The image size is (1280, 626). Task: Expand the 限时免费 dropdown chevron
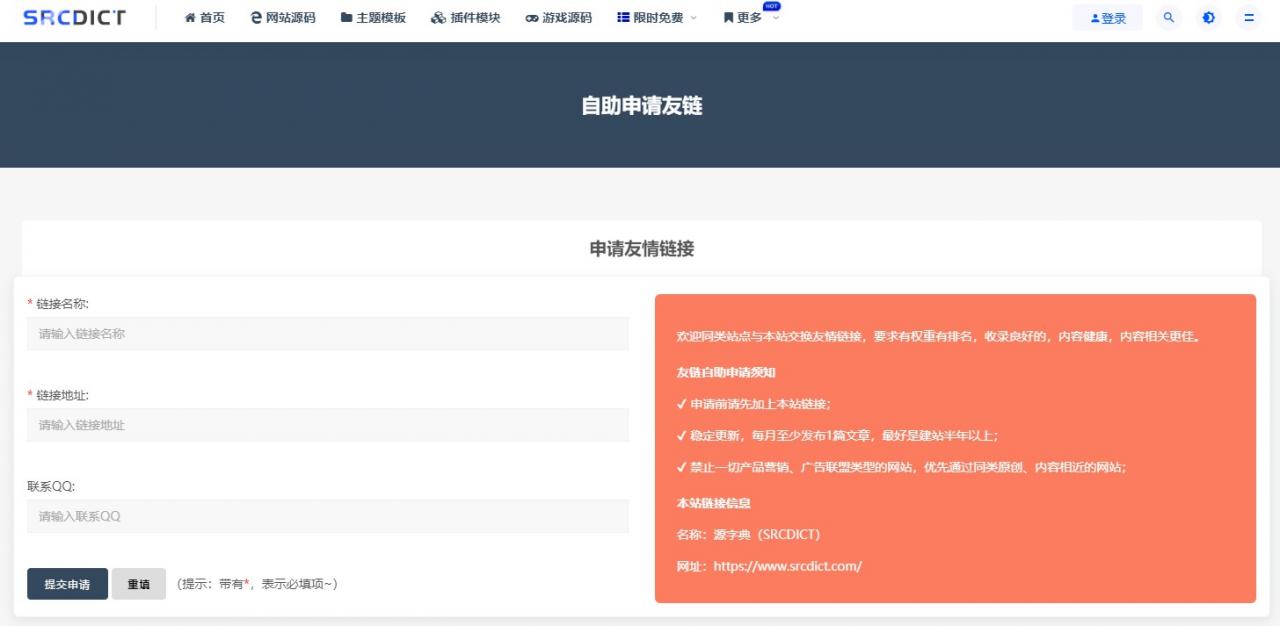[x=692, y=18]
